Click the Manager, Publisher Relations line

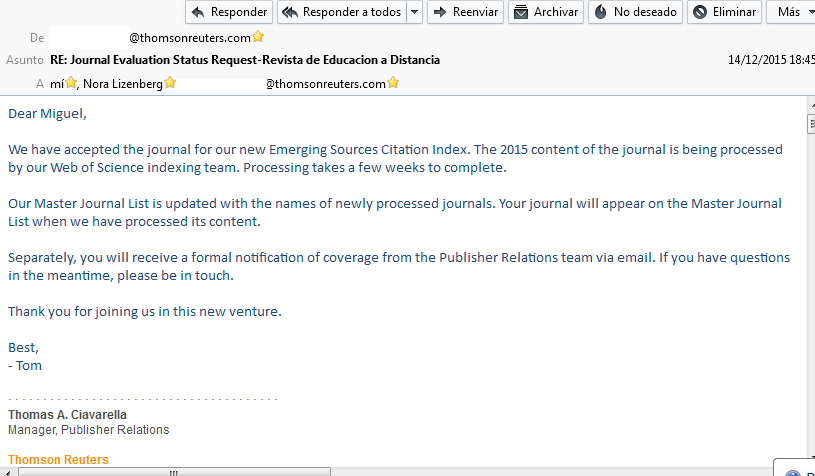(x=88, y=430)
